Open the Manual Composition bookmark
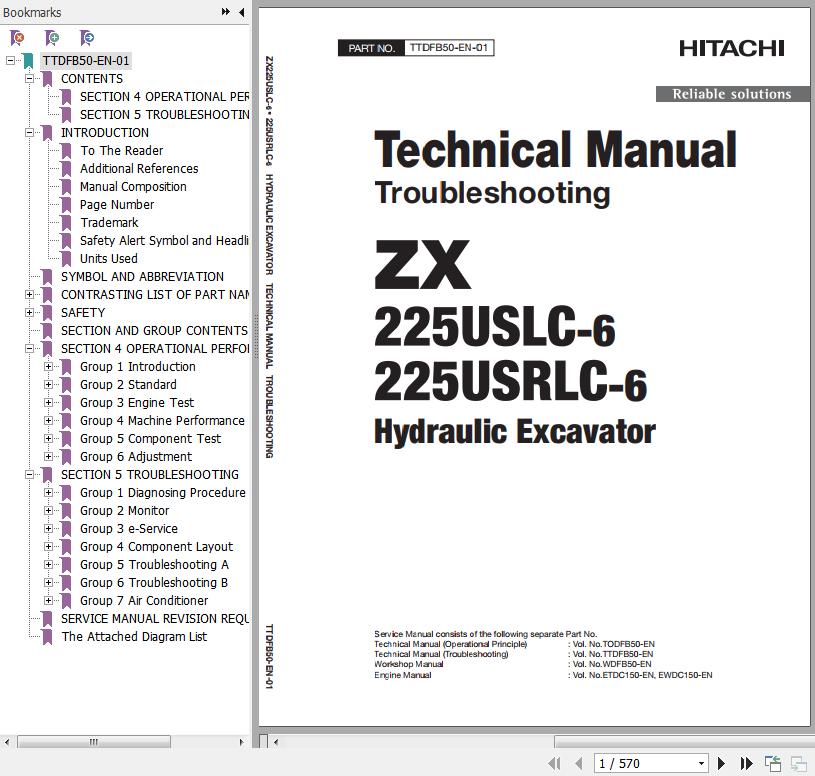The height and width of the screenshot is (776, 815). (x=133, y=187)
